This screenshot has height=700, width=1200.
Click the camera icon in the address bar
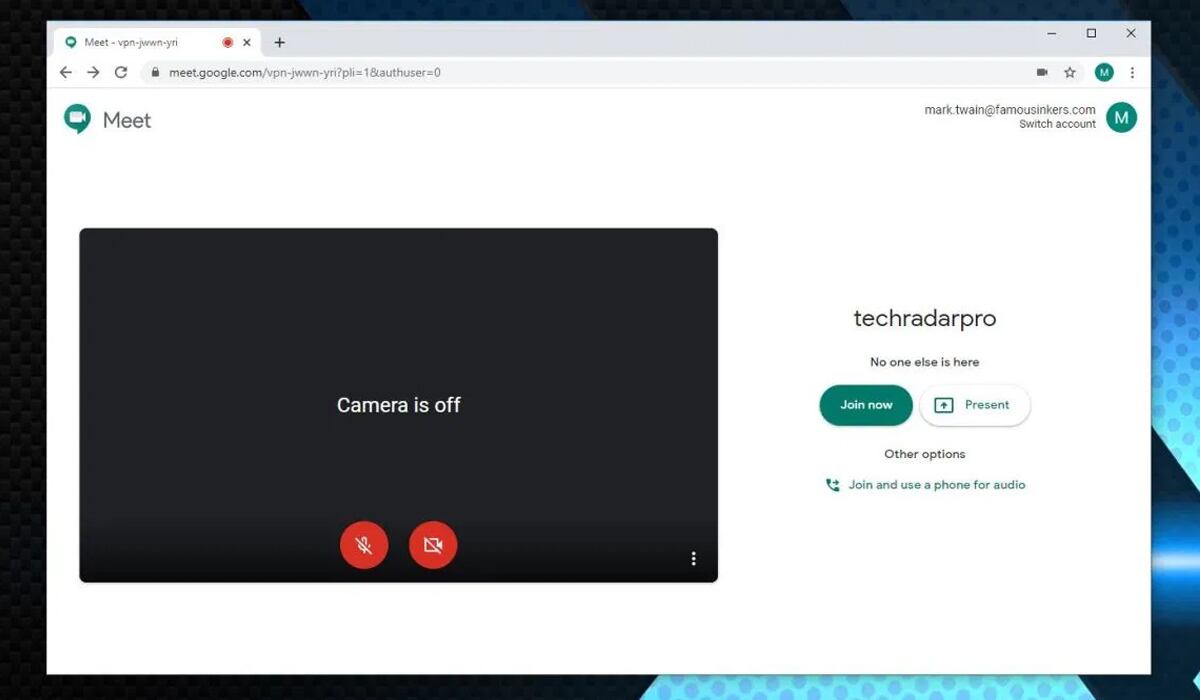(1041, 72)
